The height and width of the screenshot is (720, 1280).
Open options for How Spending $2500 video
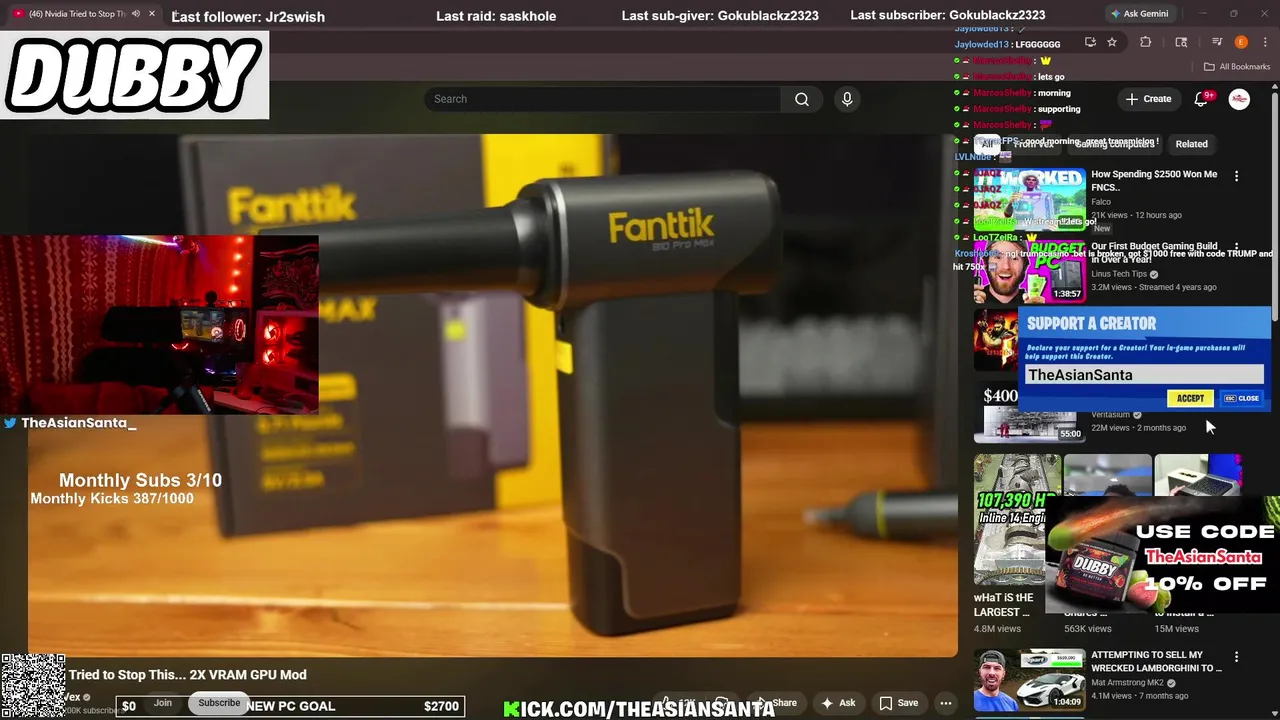click(1236, 176)
